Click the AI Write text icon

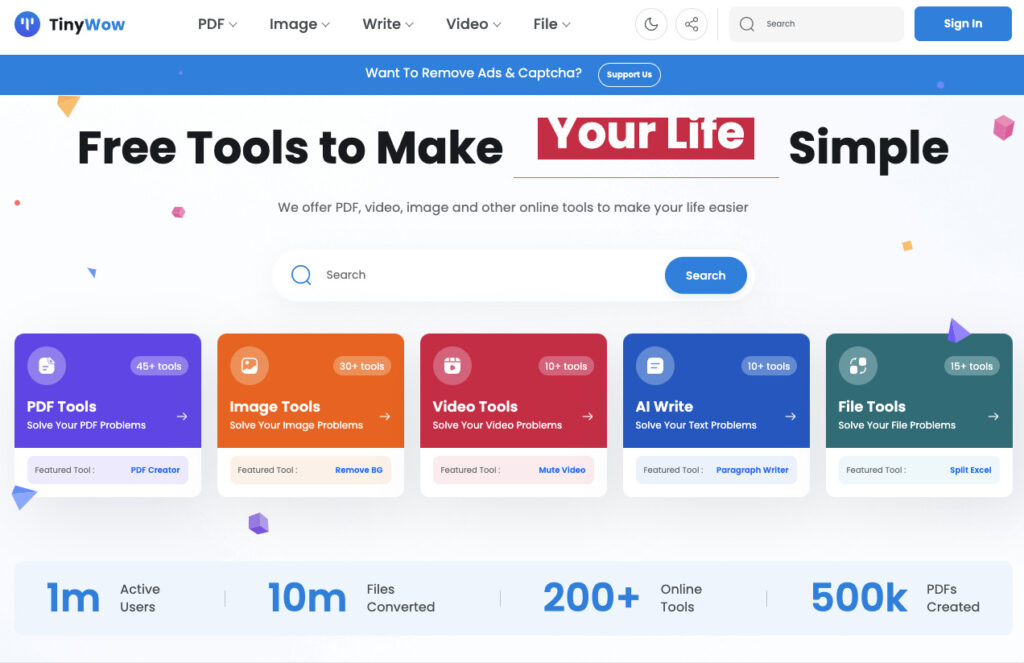click(x=655, y=366)
